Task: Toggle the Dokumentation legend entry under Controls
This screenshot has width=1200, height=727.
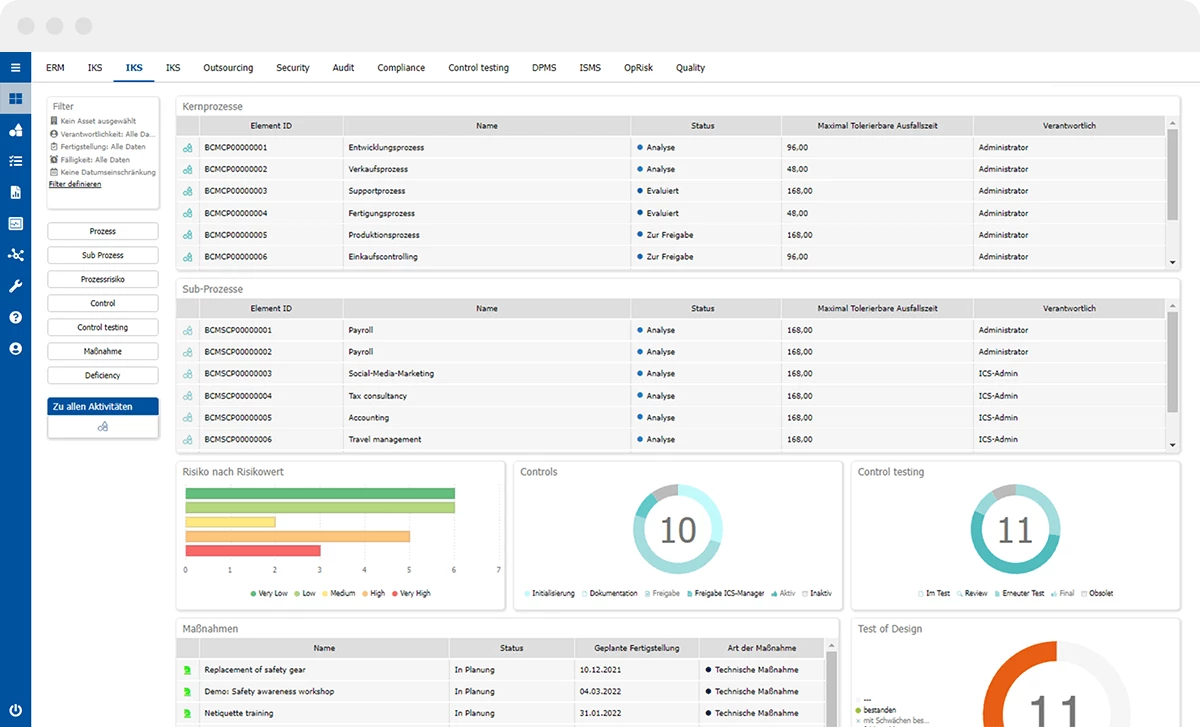Action: pos(609,593)
